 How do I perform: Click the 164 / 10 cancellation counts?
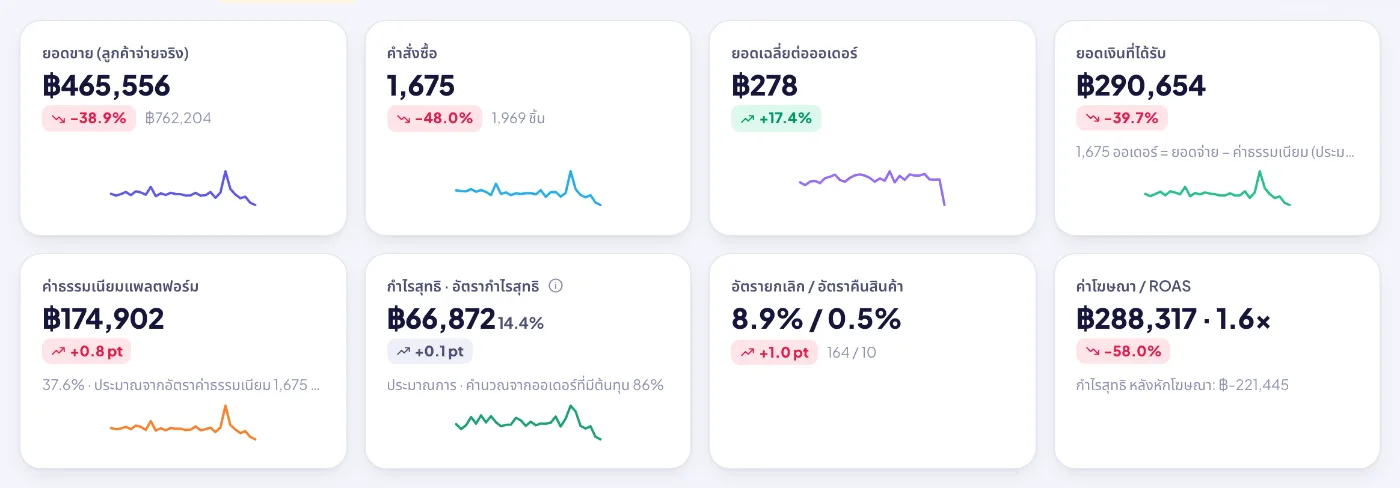click(852, 352)
